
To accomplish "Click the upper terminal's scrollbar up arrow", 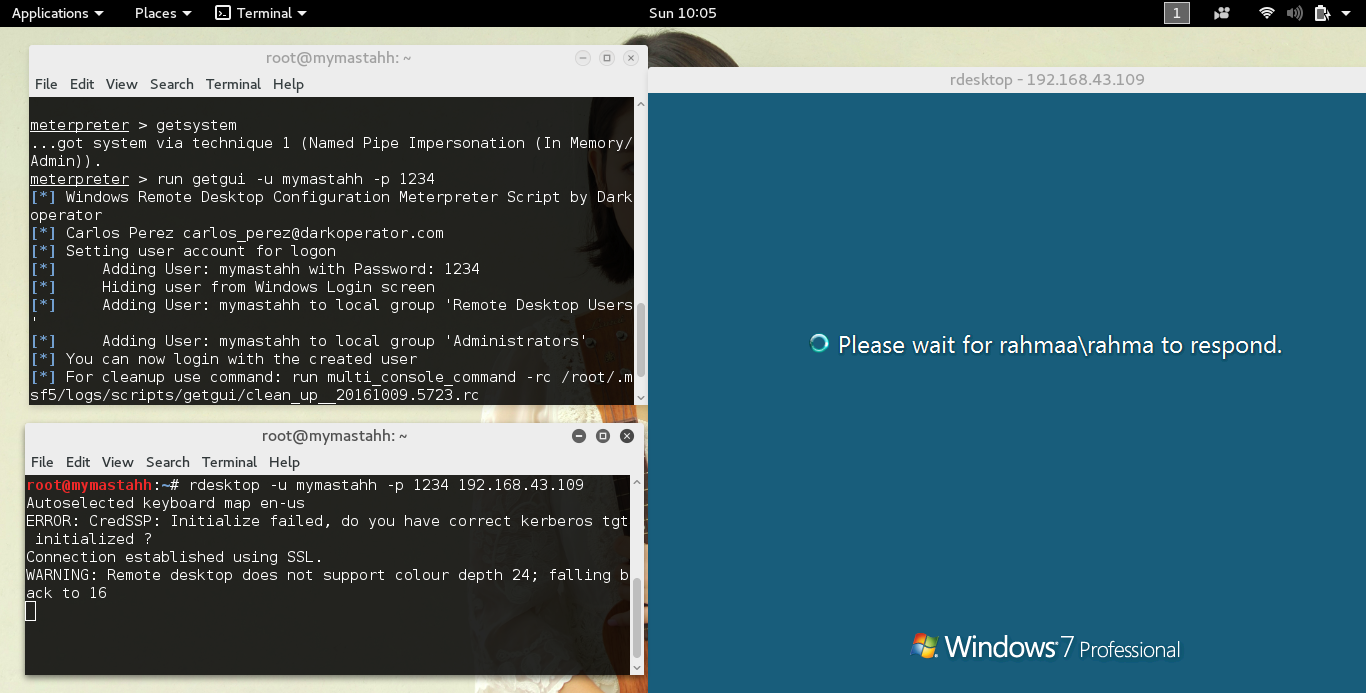I will 641,105.
